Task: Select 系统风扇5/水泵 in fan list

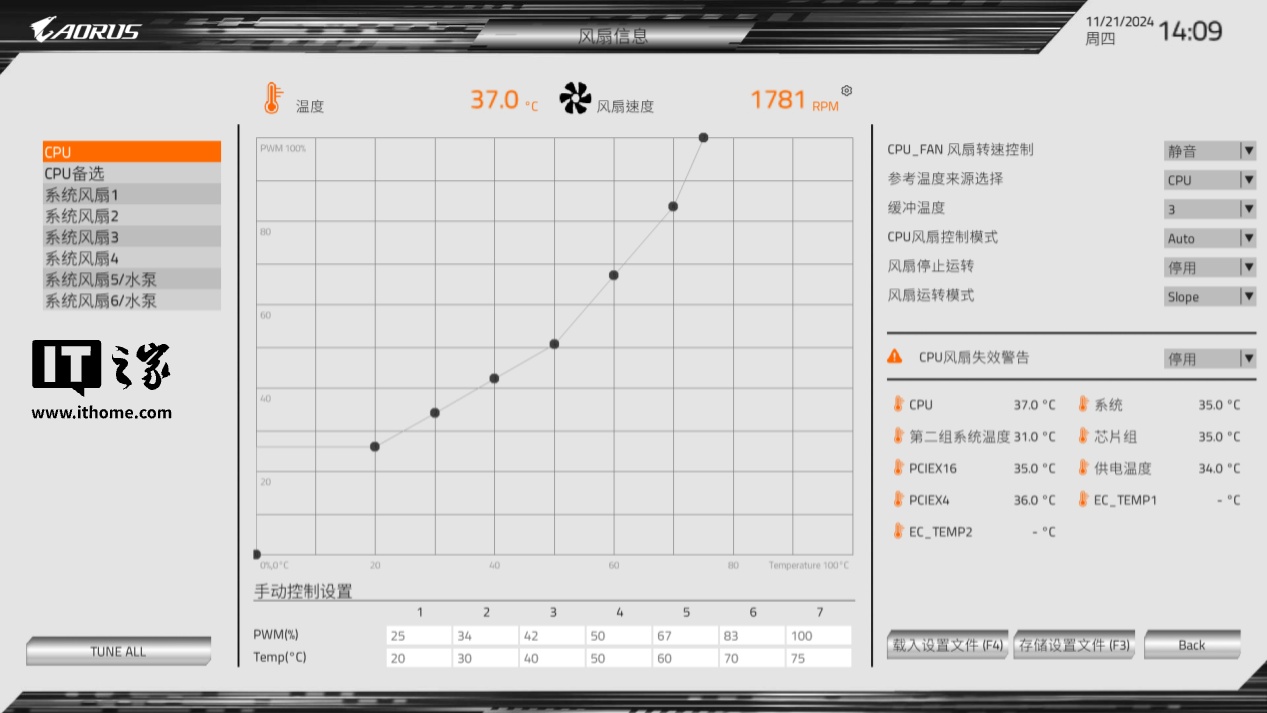Action: click(131, 279)
